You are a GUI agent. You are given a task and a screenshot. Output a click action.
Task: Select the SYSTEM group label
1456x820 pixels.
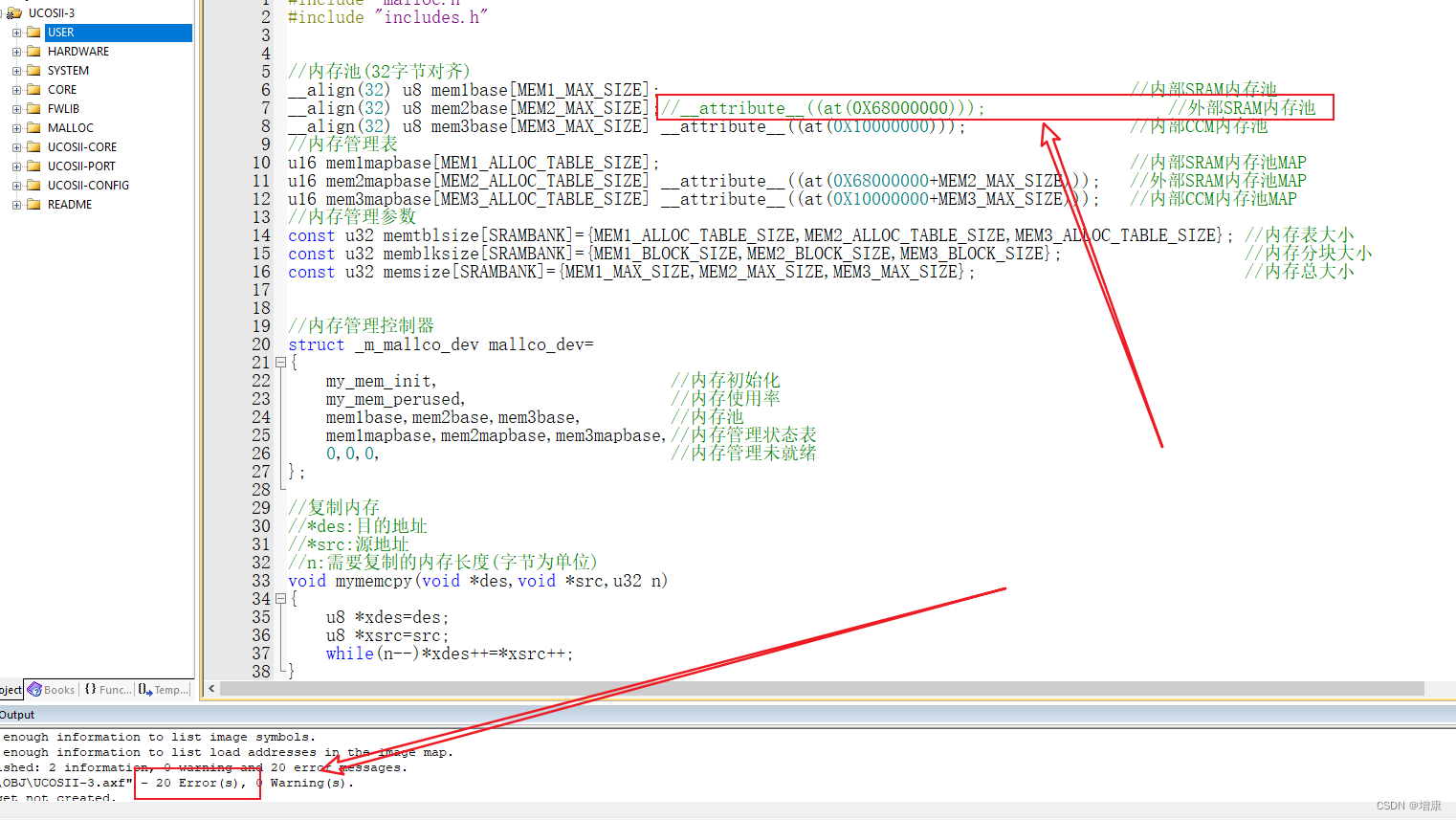(x=68, y=71)
